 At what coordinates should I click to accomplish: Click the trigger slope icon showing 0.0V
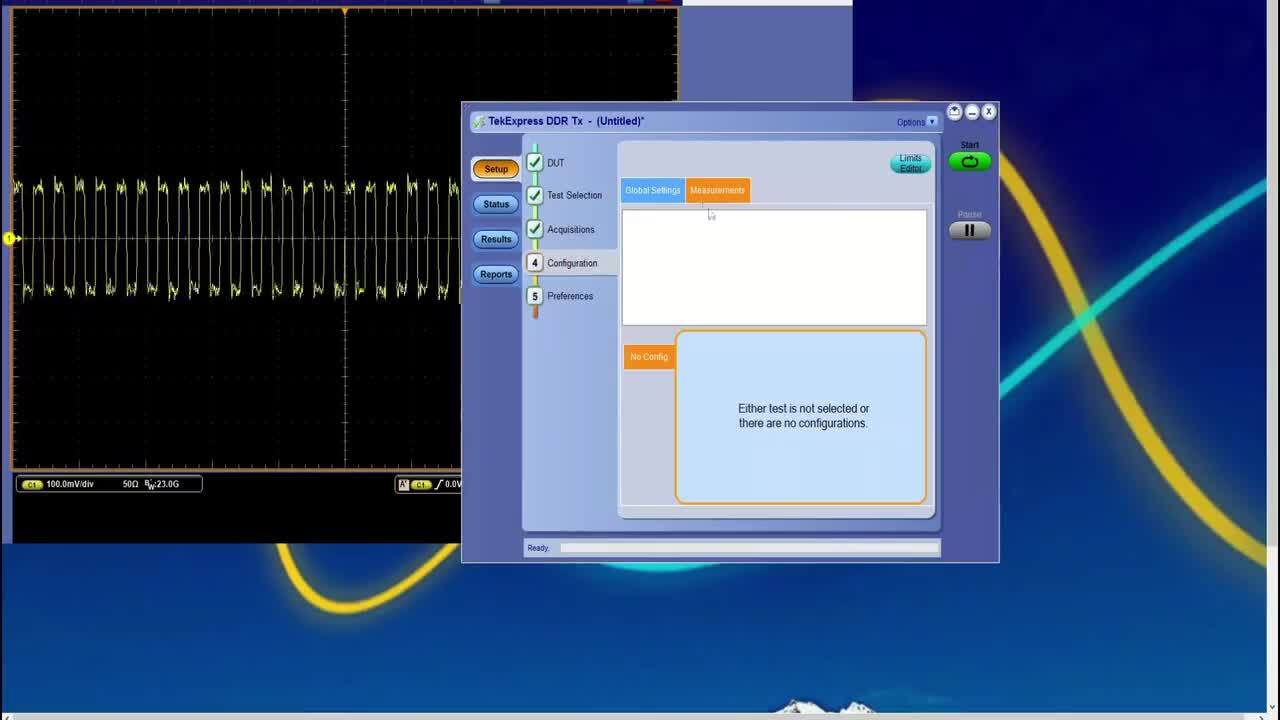[x=448, y=484]
